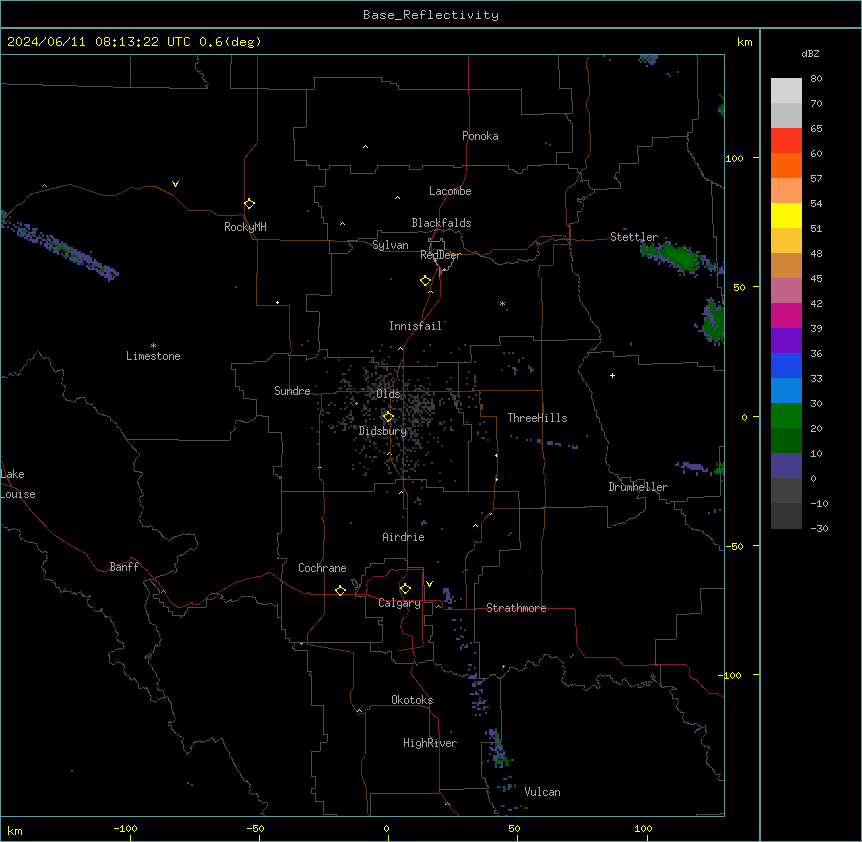Viewport: 862px width, 842px height.
Task: Click the yellow station marker near RockyMH
Action: 250,204
